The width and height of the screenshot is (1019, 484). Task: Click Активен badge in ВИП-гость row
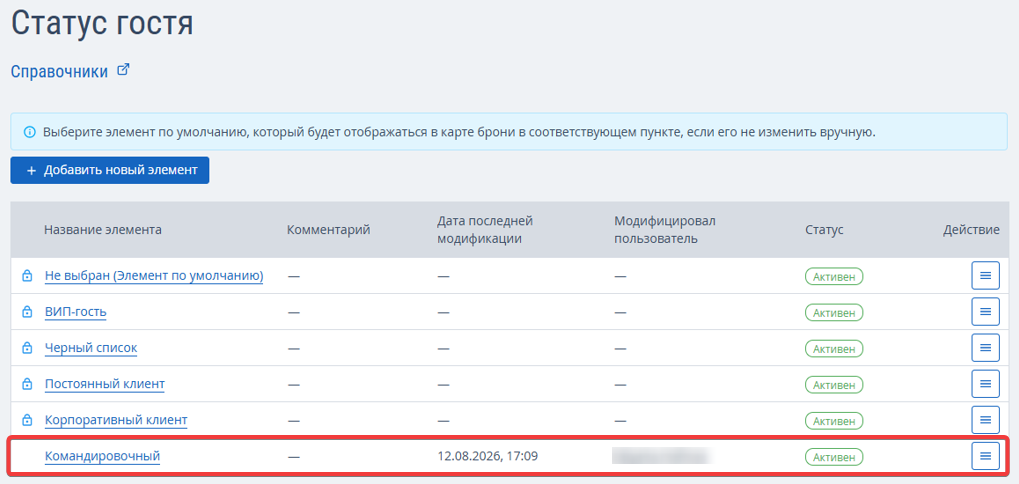coord(834,312)
